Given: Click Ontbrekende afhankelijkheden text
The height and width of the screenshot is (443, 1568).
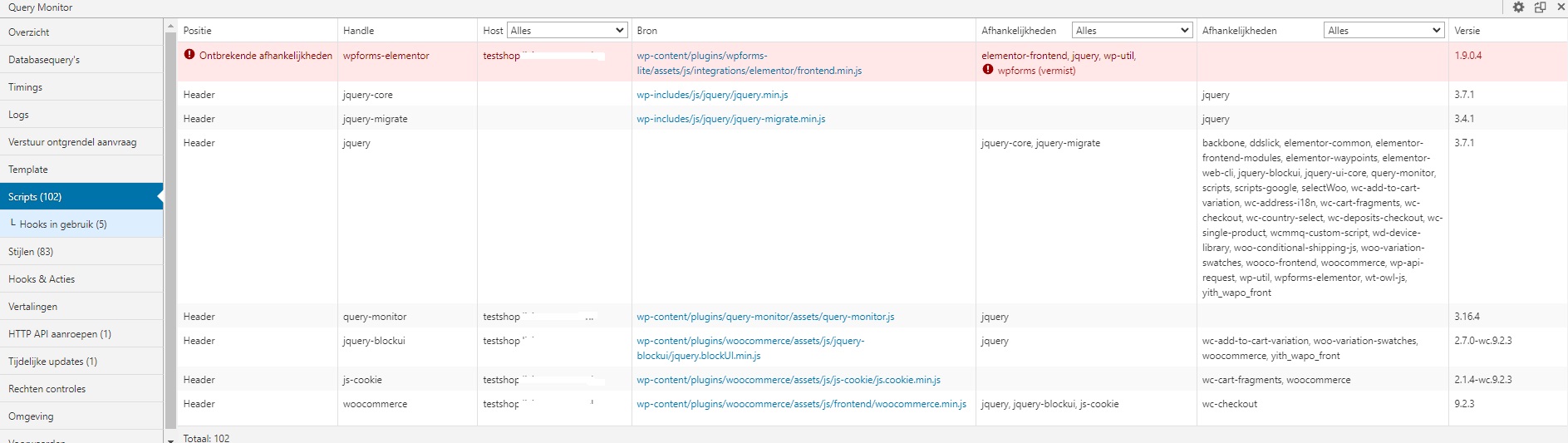Looking at the screenshot, I should [x=265, y=56].
